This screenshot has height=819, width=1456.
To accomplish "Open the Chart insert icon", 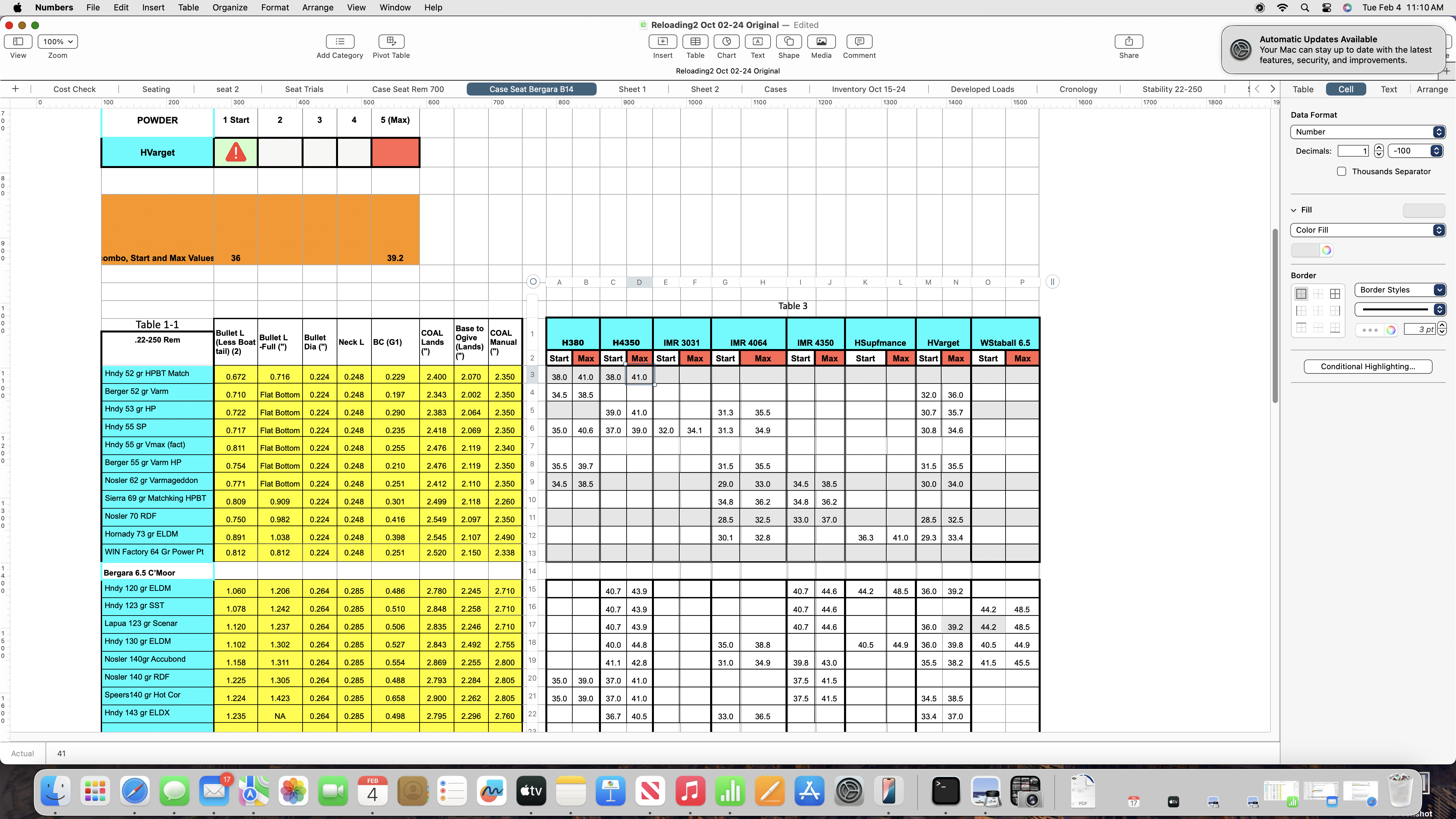I will click(726, 41).
